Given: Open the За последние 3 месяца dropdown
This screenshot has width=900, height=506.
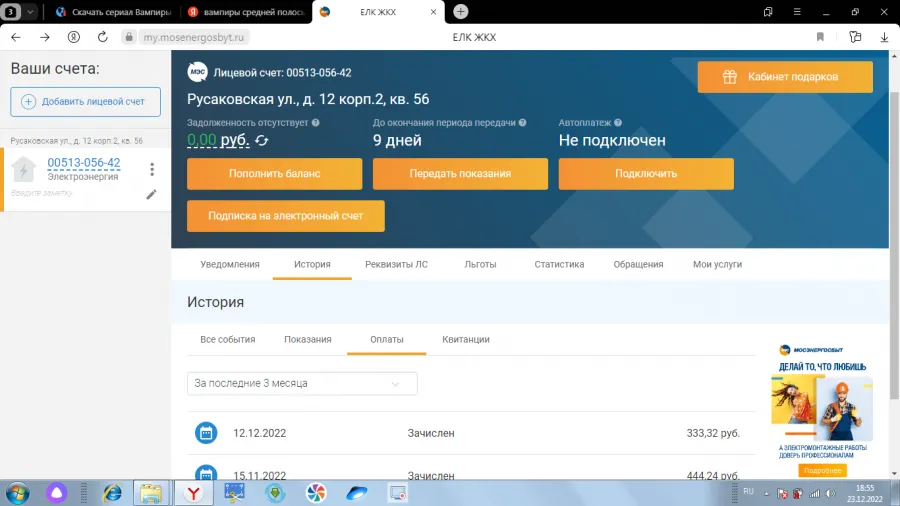Looking at the screenshot, I should (302, 383).
